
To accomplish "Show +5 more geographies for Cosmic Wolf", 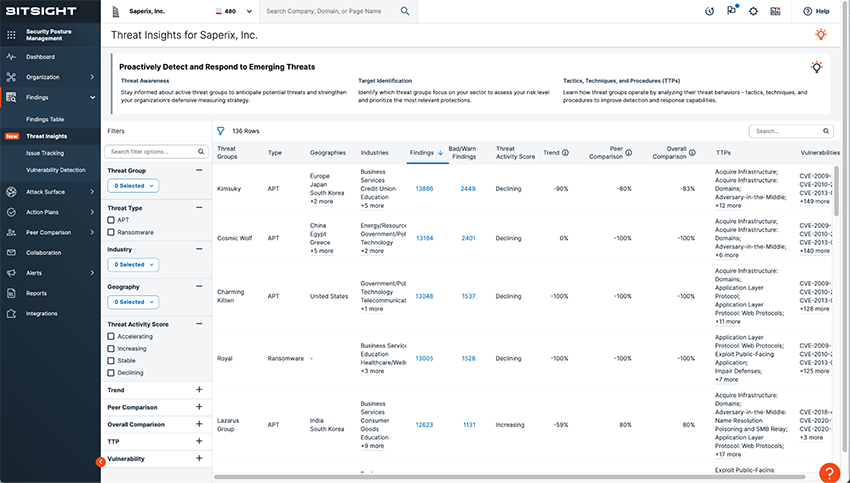I will coord(321,251).
